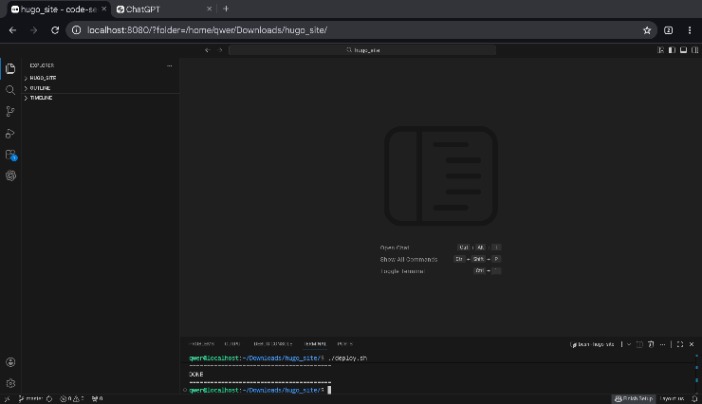This screenshot has height=404, width=702.
Task: Close the terminal panel
Action: [x=691, y=344]
